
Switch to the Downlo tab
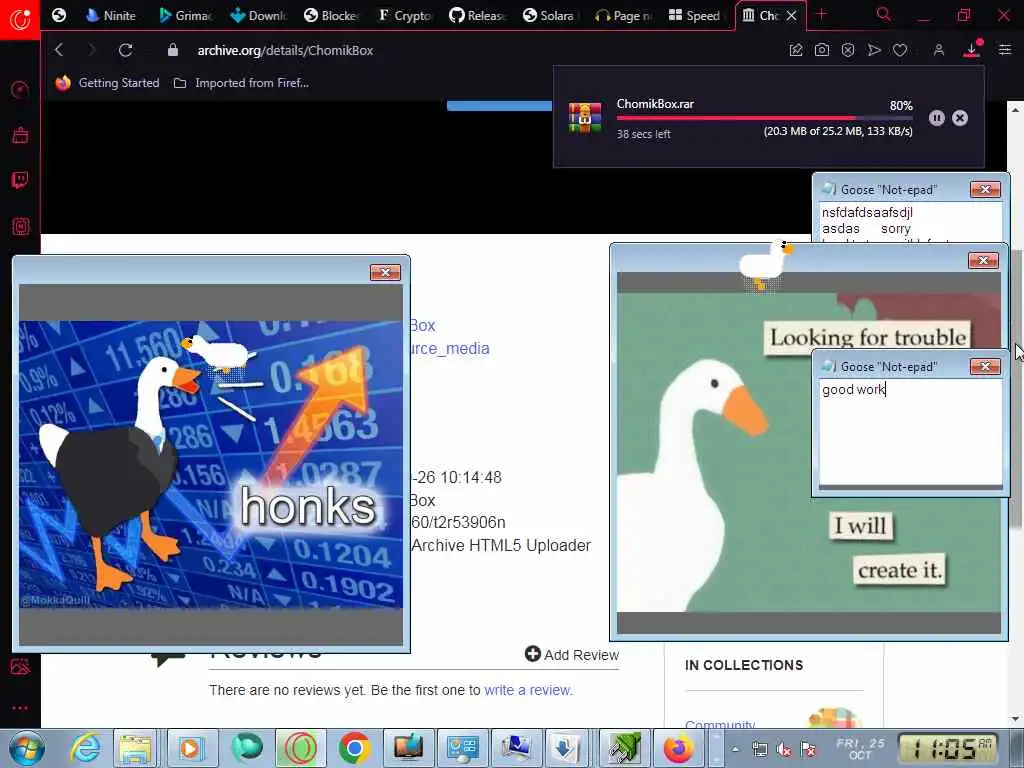point(259,15)
